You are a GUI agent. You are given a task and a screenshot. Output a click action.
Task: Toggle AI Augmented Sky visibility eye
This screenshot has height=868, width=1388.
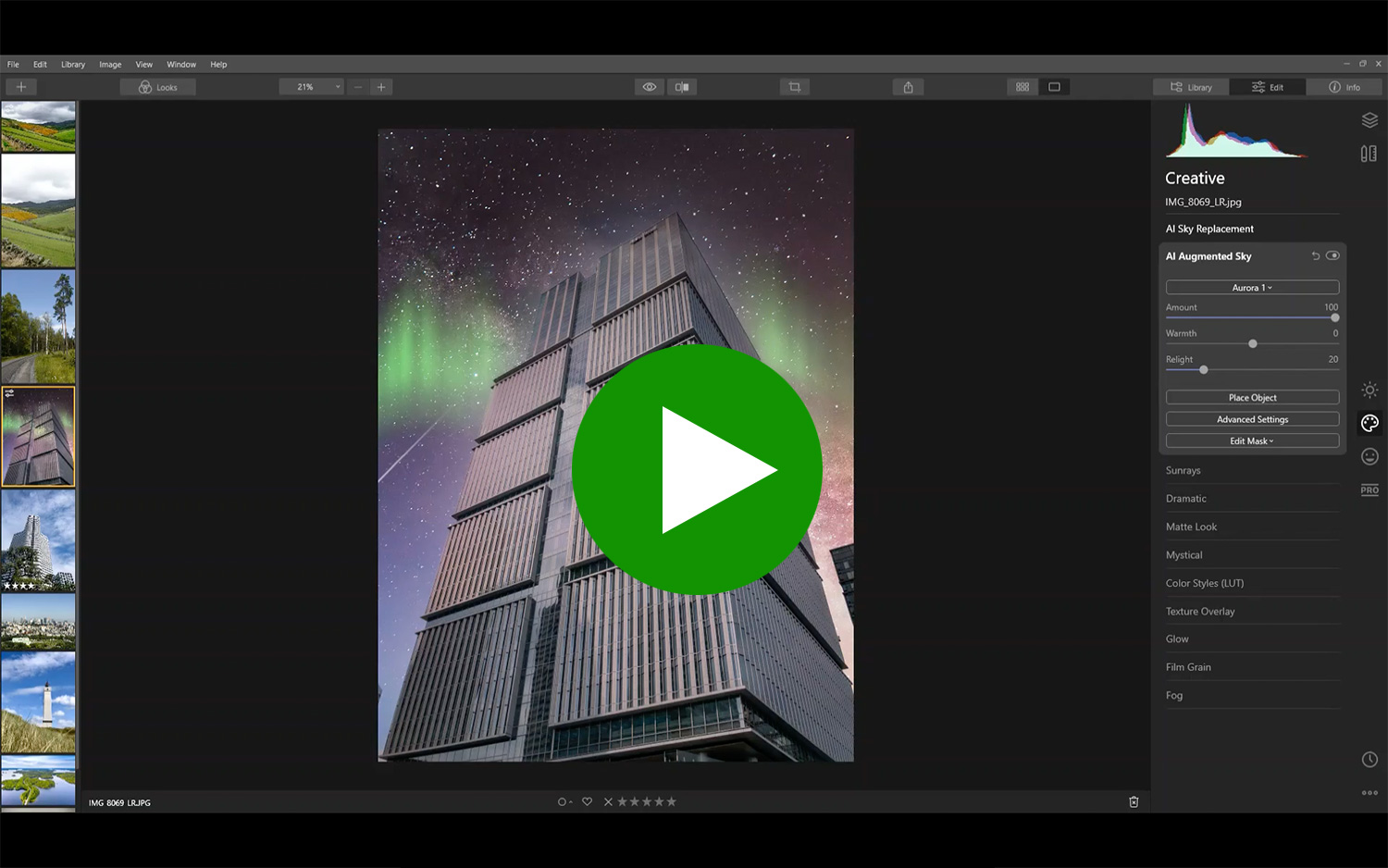[1332, 256]
